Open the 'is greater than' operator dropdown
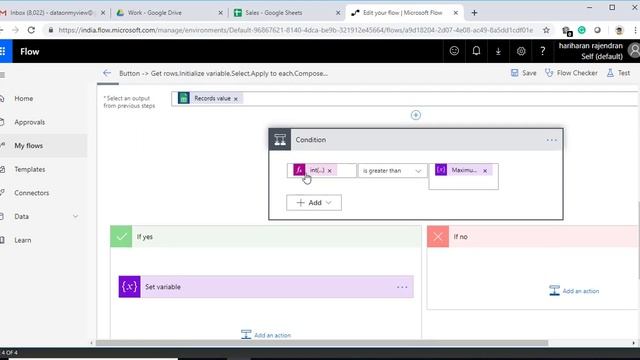Viewport: 640px width, 360px height. click(x=392, y=171)
